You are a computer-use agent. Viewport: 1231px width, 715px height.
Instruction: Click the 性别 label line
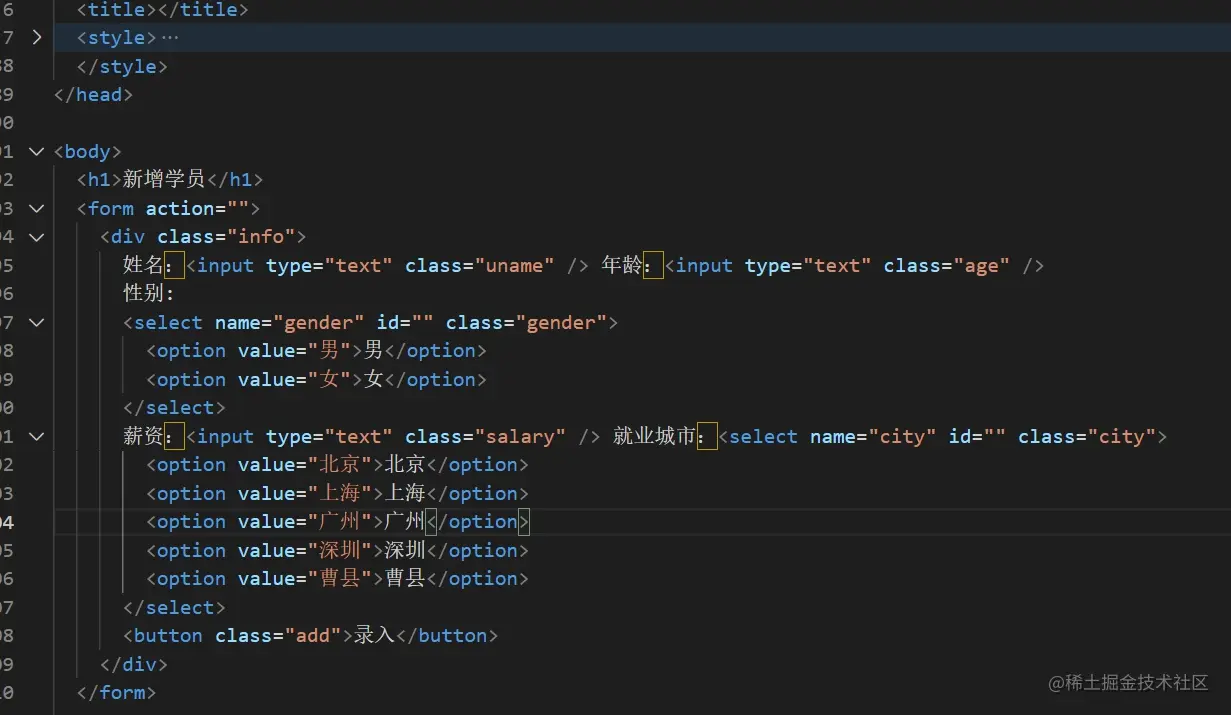[149, 294]
